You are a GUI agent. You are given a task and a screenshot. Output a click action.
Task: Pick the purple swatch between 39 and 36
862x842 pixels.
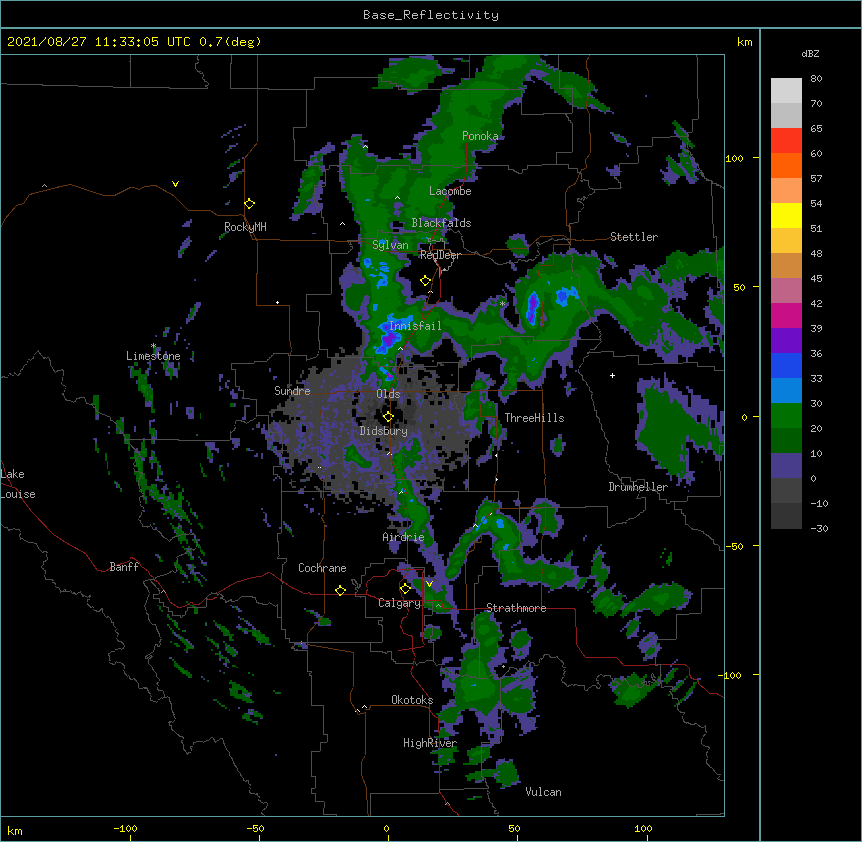786,341
